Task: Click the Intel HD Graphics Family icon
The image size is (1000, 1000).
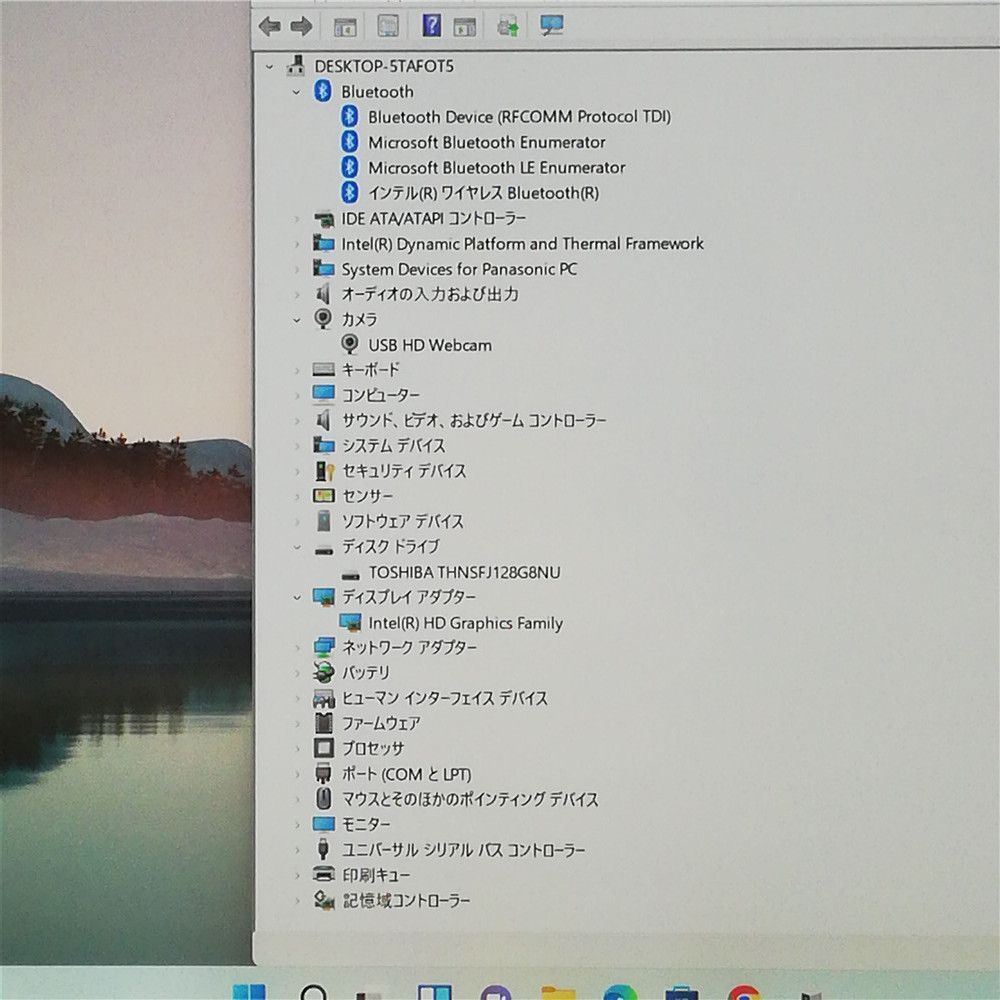Action: pyautogui.click(x=350, y=622)
